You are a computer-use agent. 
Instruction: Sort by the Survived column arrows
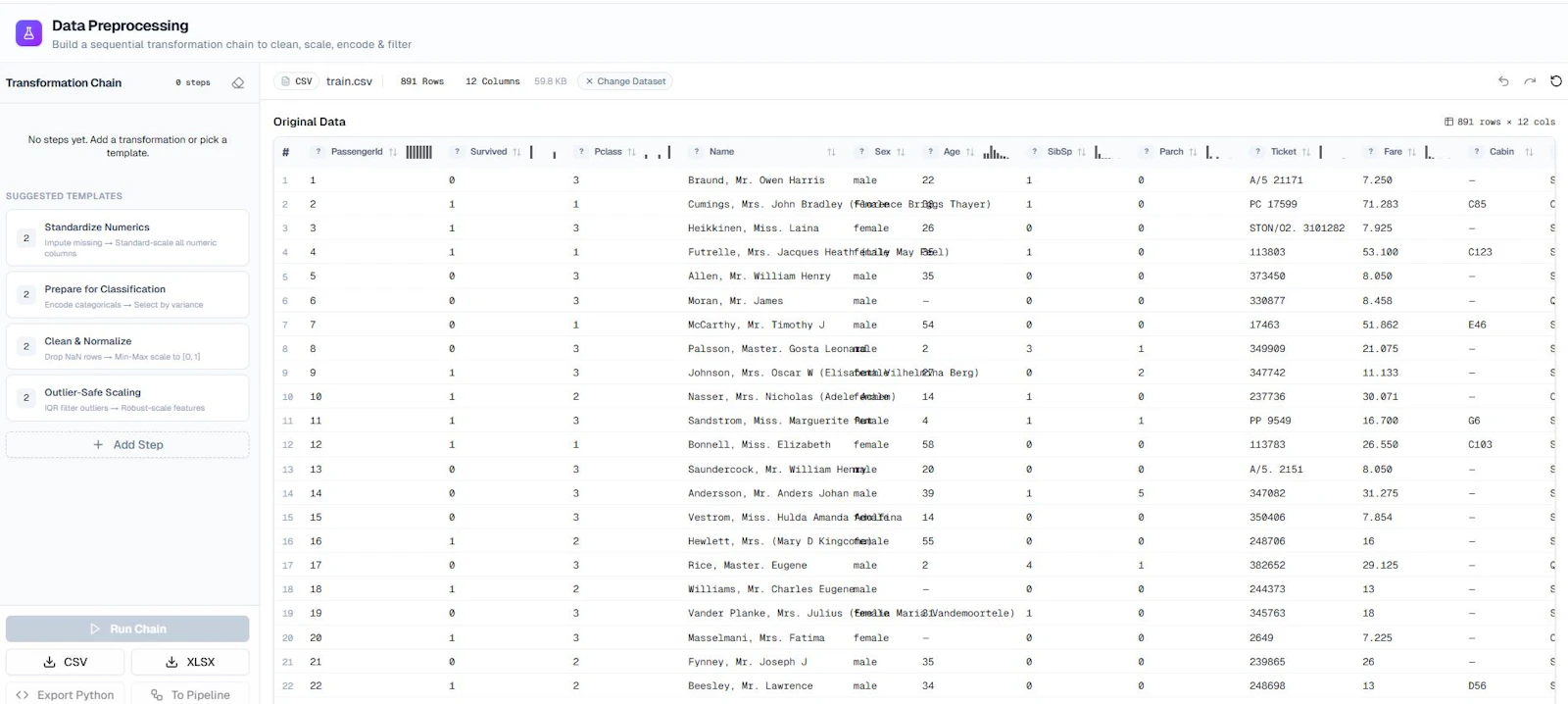coord(516,152)
